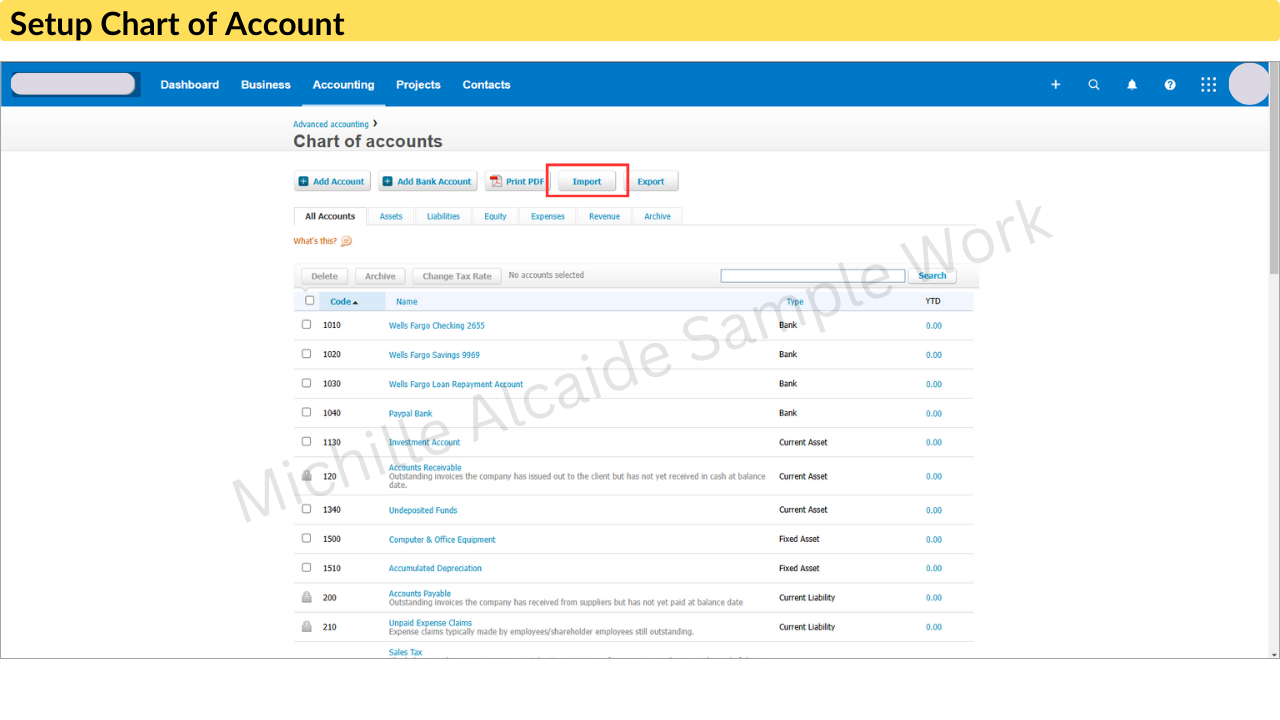Open the notifications bell icon
This screenshot has height=720, width=1280.
[1132, 85]
